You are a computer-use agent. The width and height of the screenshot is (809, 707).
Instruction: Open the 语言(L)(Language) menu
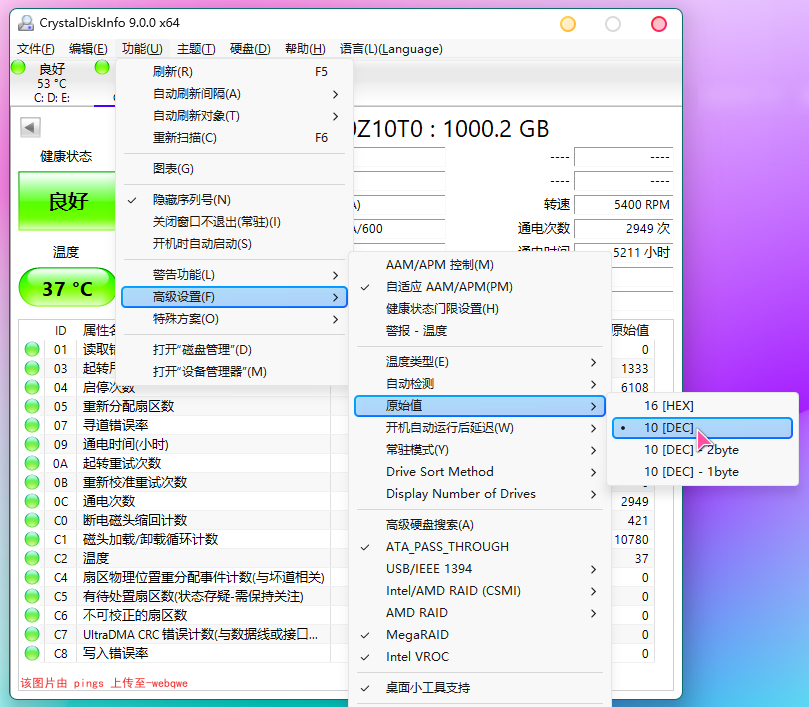pos(391,49)
